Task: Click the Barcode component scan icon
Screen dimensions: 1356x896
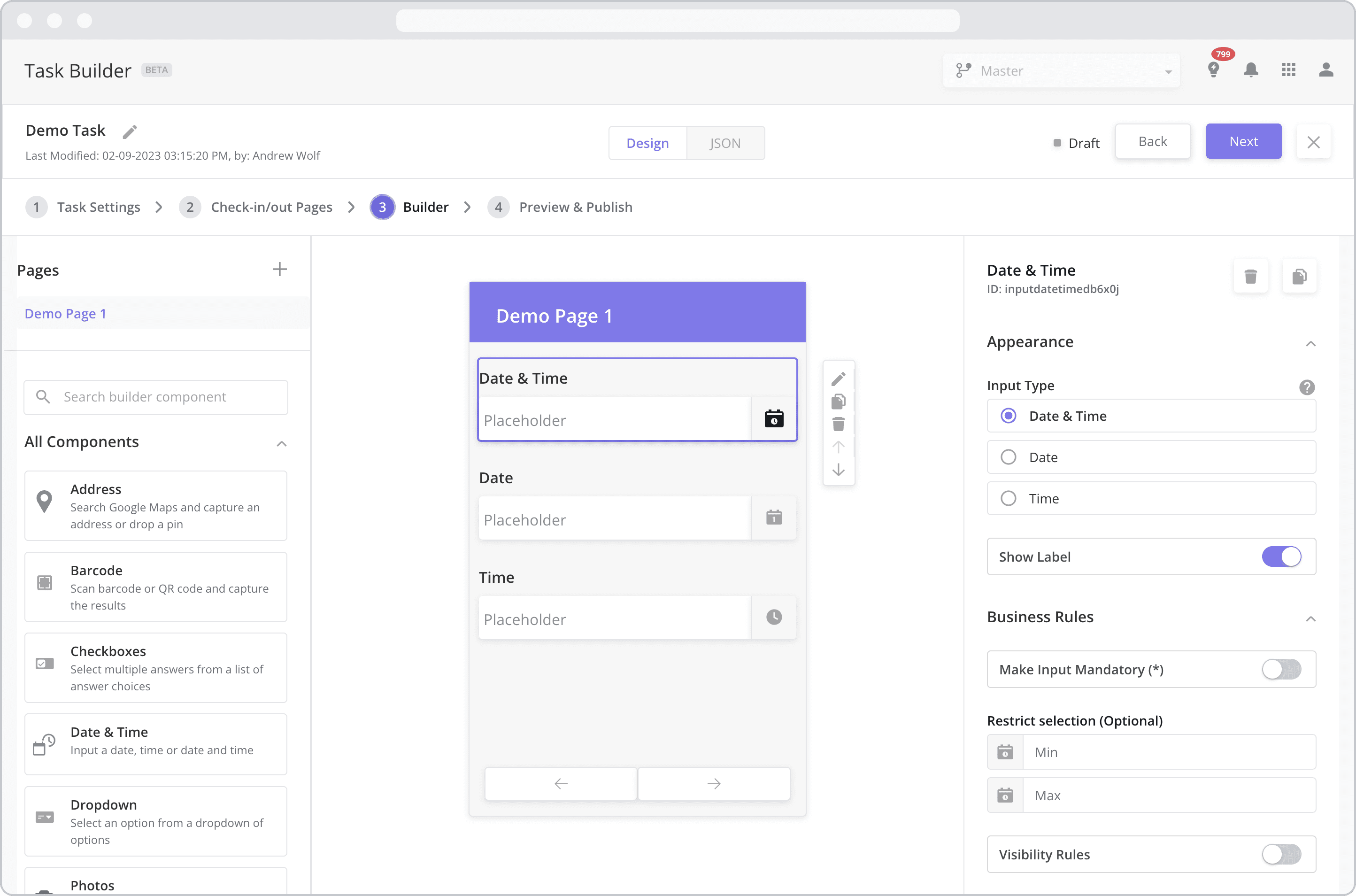Action: click(x=44, y=583)
